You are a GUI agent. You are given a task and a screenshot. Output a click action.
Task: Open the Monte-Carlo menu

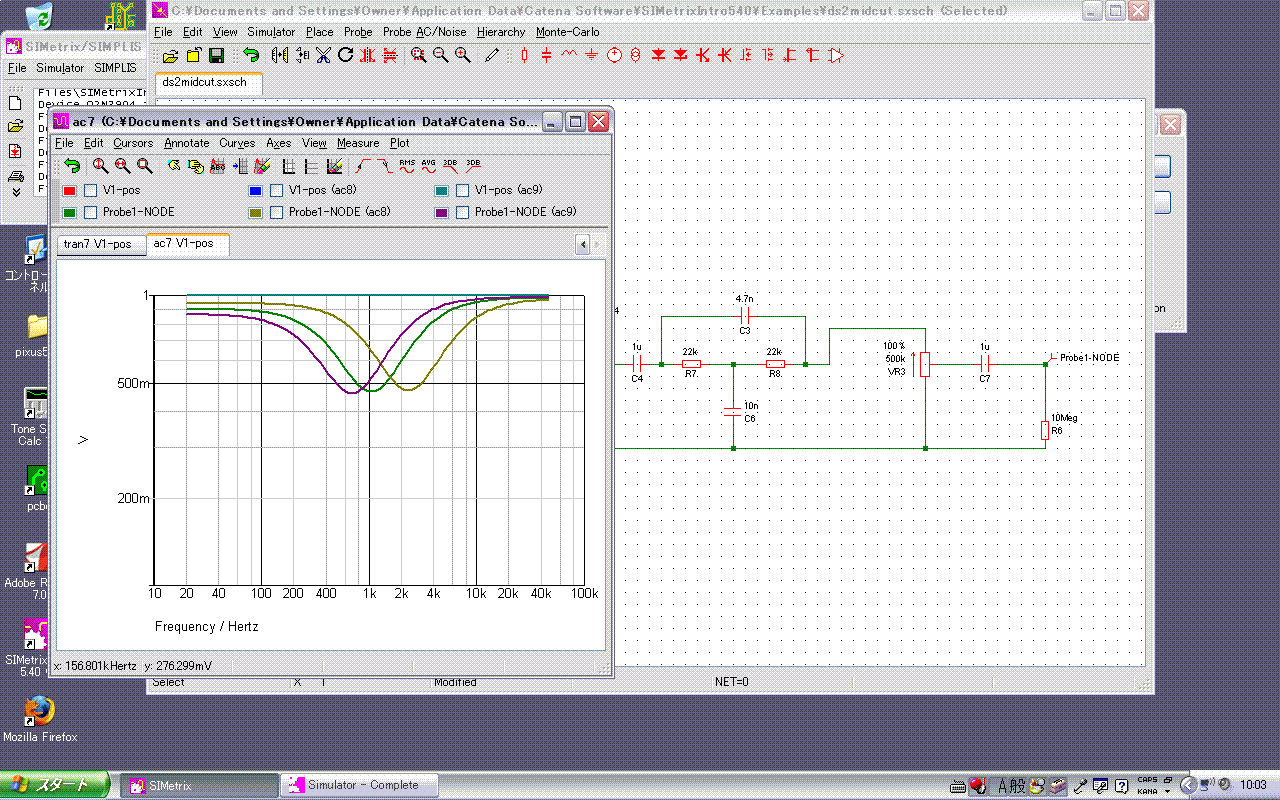click(x=567, y=32)
